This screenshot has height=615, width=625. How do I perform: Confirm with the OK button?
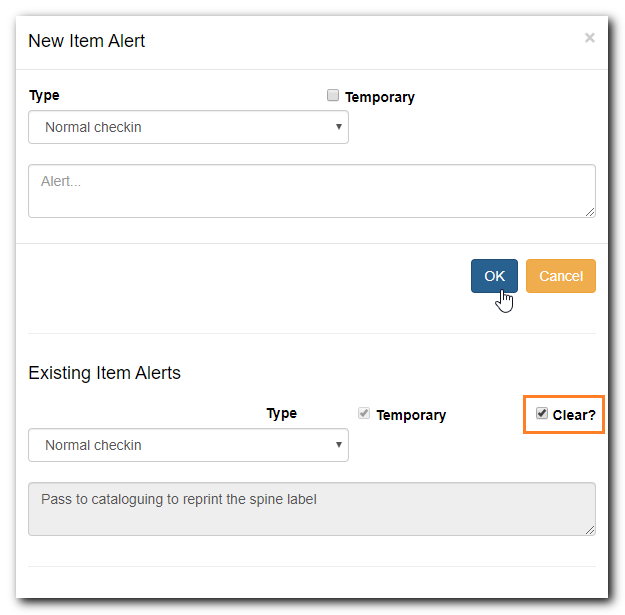[x=494, y=276]
